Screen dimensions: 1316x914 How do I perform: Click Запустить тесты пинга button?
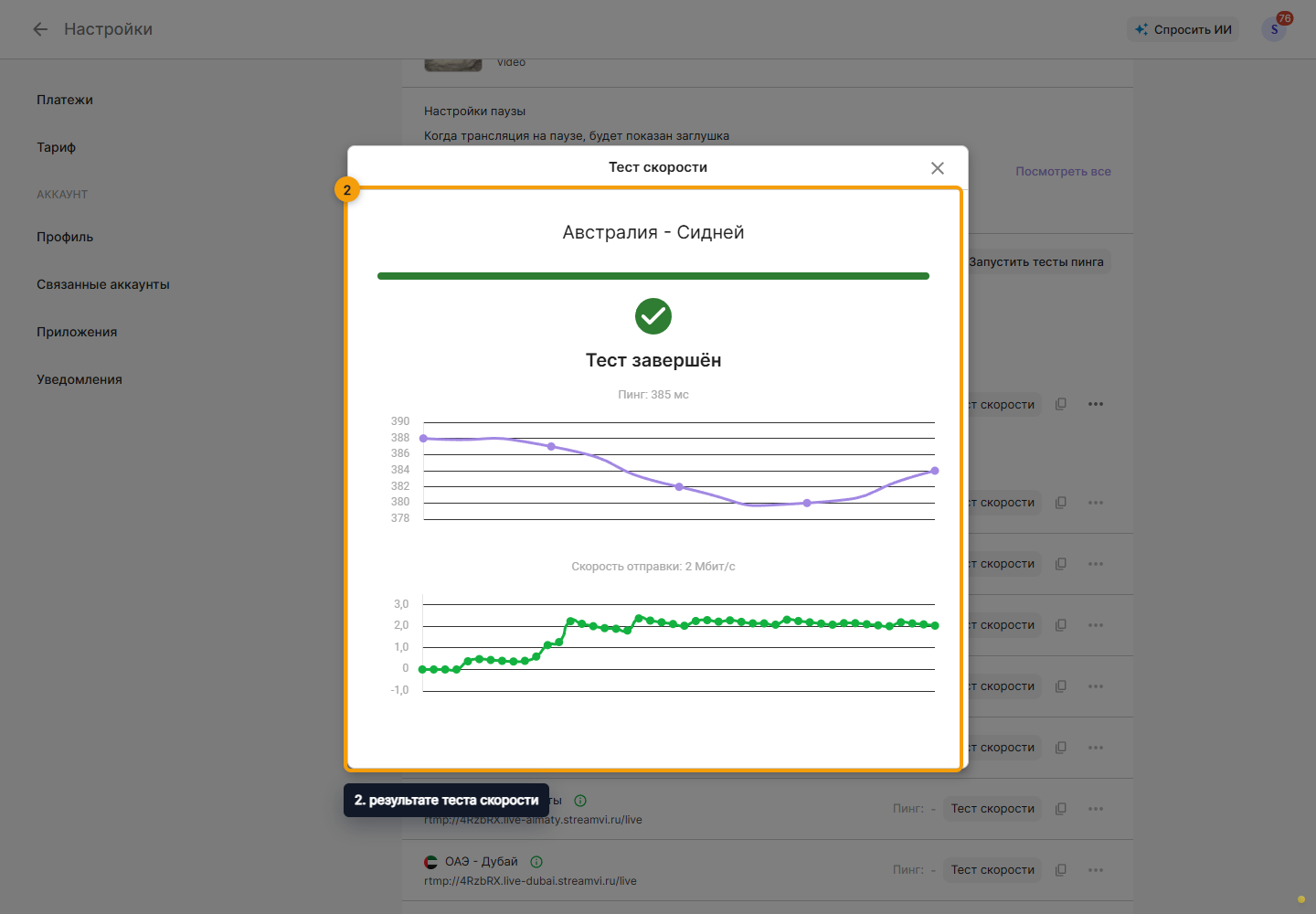[1037, 262]
